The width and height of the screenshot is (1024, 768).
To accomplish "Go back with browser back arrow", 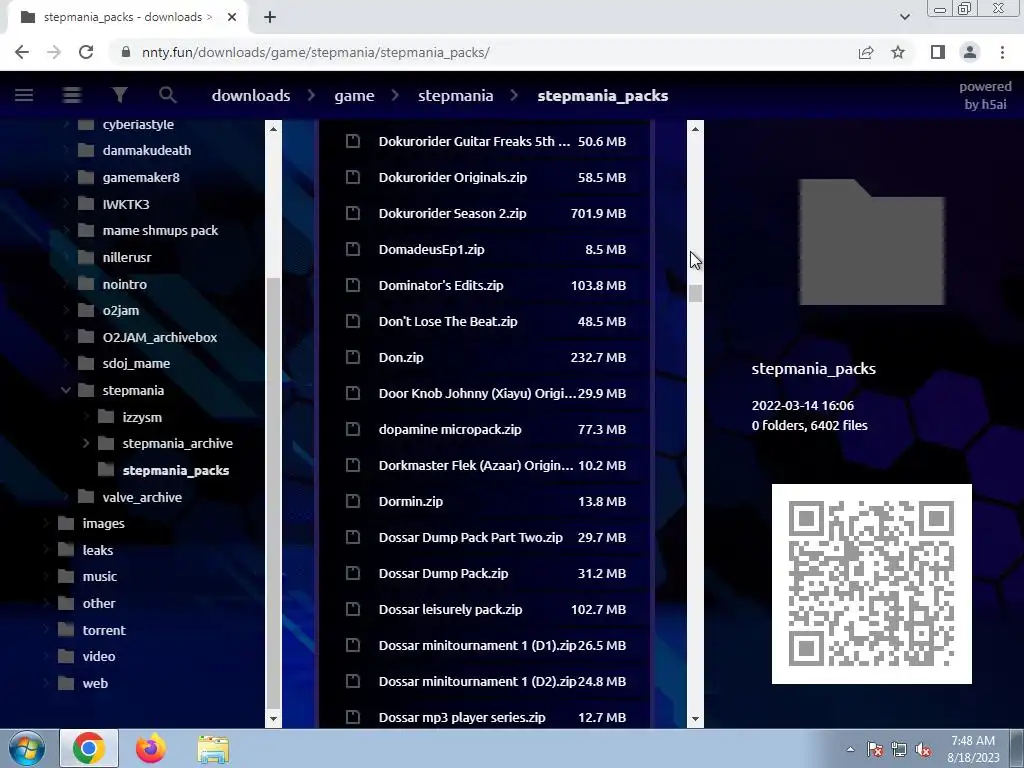I will (22, 52).
